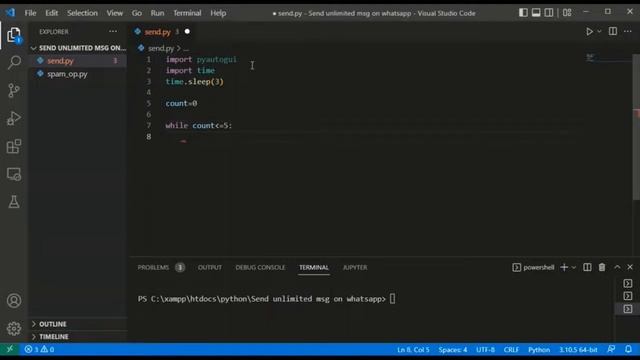The width and height of the screenshot is (640, 360).
Task: Click CRLF end of line selector
Action: tap(511, 350)
